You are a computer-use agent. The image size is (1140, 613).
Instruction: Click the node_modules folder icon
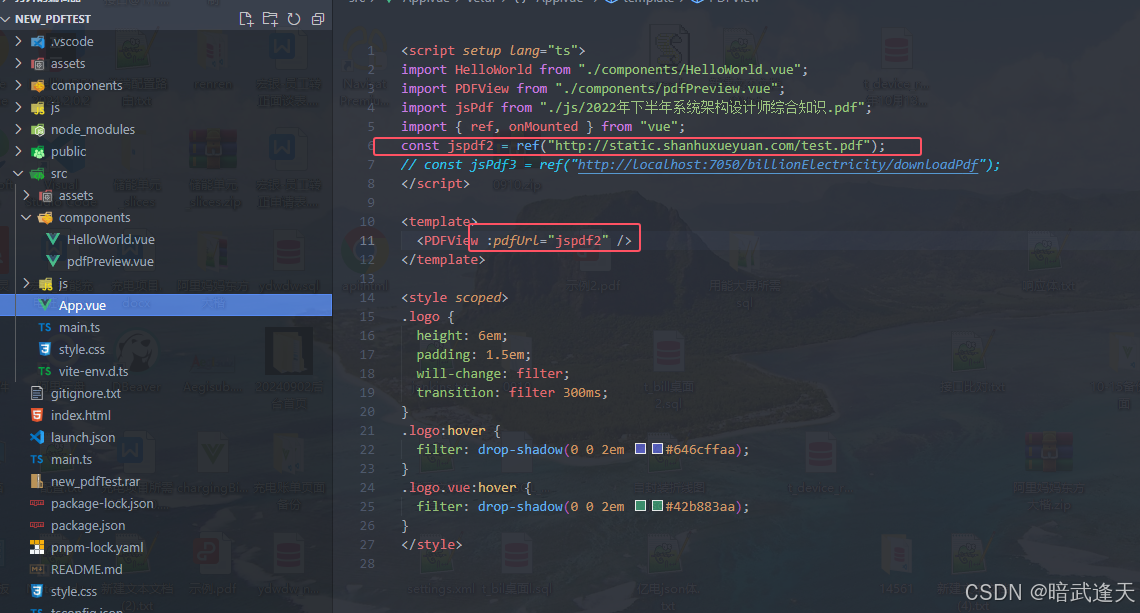[x=38, y=129]
